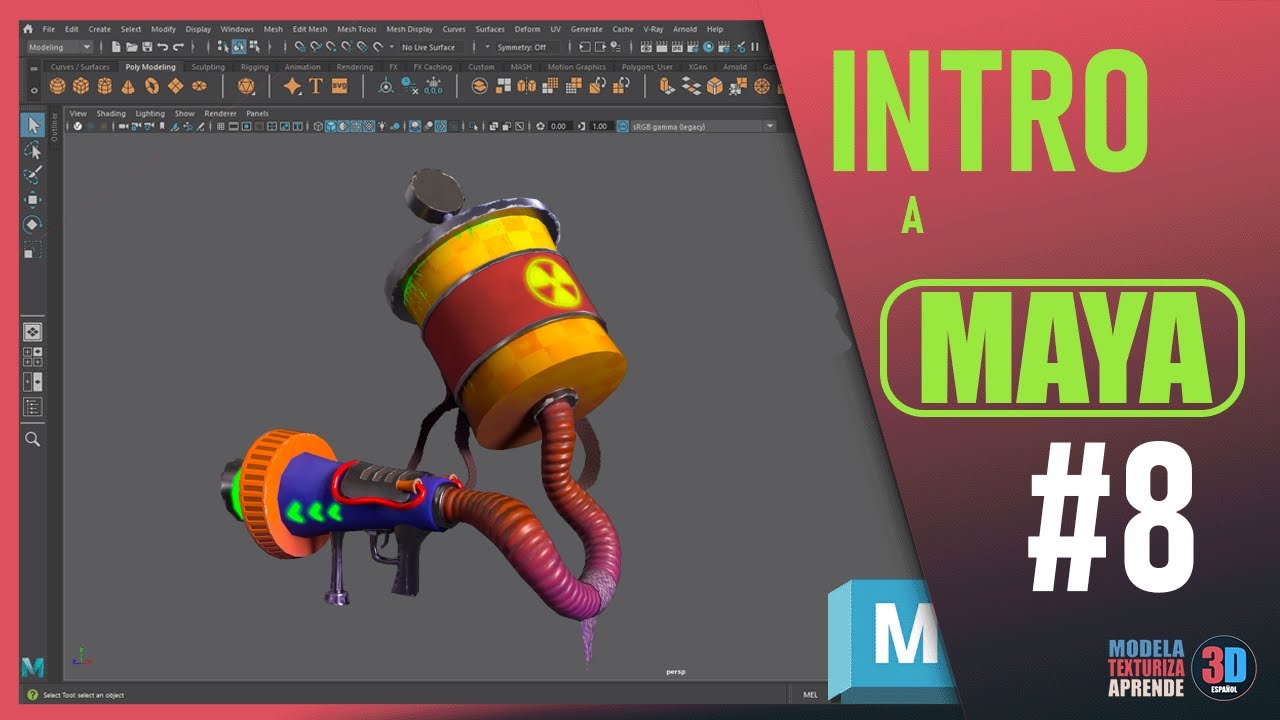Viewport: 1280px width, 720px height.
Task: Toggle Snap to Curves magnet
Action: [x=315, y=46]
